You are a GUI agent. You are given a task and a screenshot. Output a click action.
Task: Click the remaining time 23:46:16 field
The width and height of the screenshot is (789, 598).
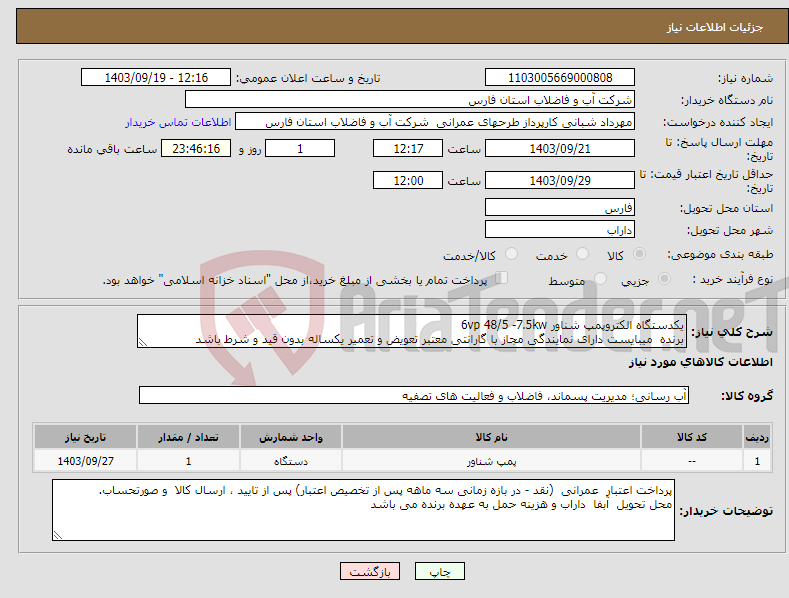(x=196, y=148)
